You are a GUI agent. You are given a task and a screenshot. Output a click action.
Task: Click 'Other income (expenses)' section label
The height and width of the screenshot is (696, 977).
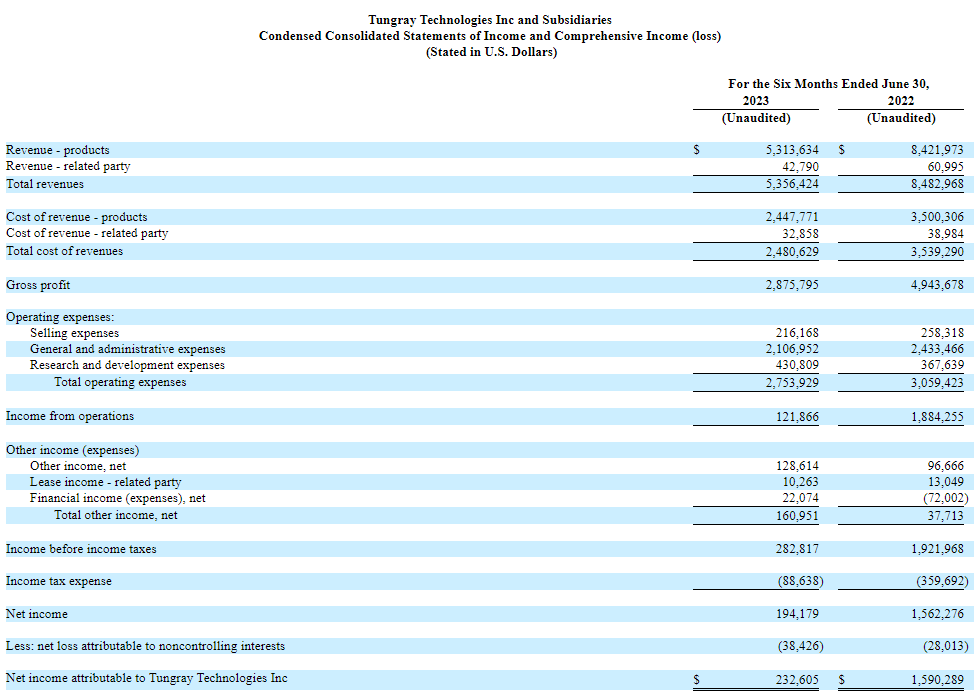point(72,450)
